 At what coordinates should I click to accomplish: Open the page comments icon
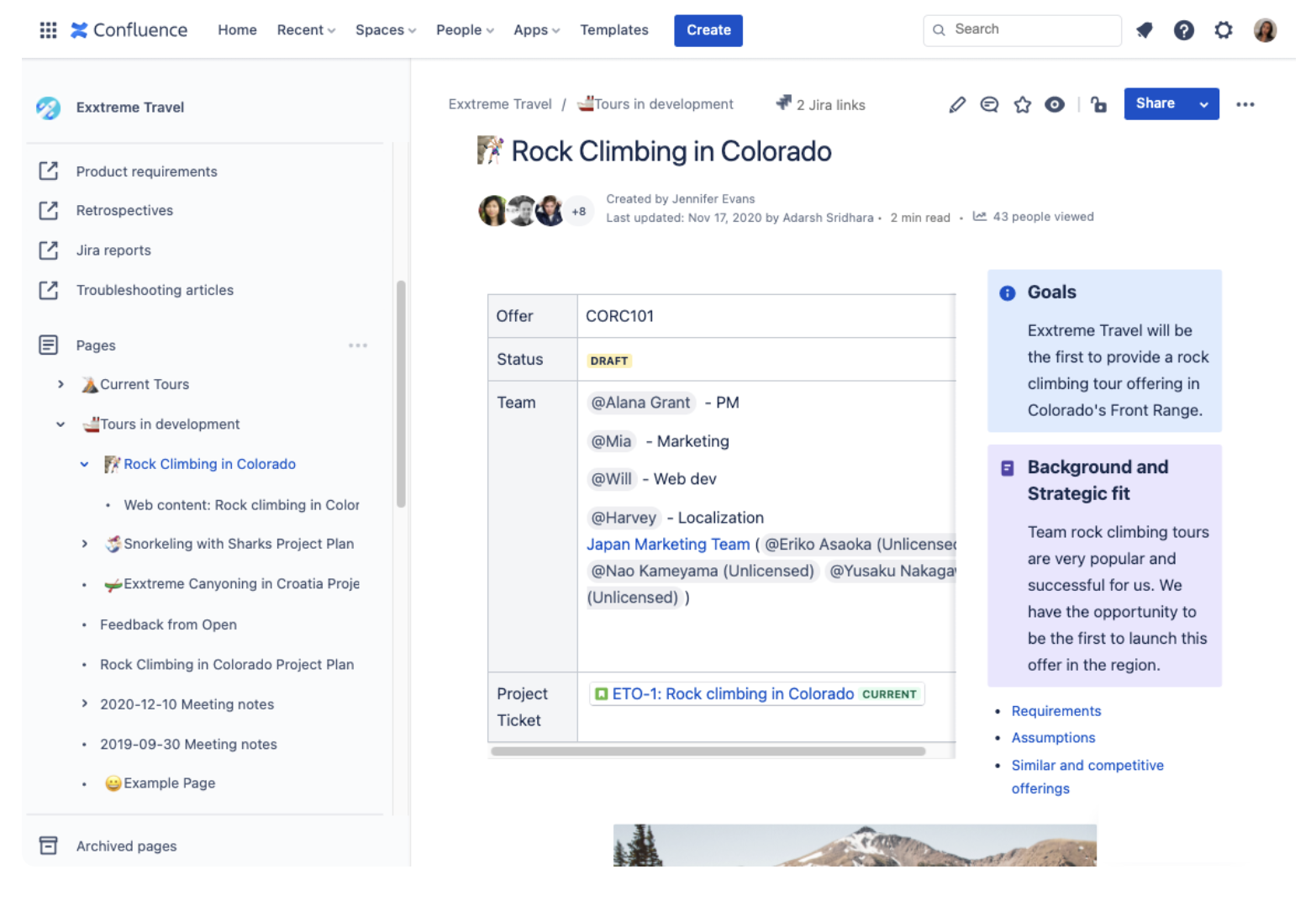pyautogui.click(x=989, y=104)
